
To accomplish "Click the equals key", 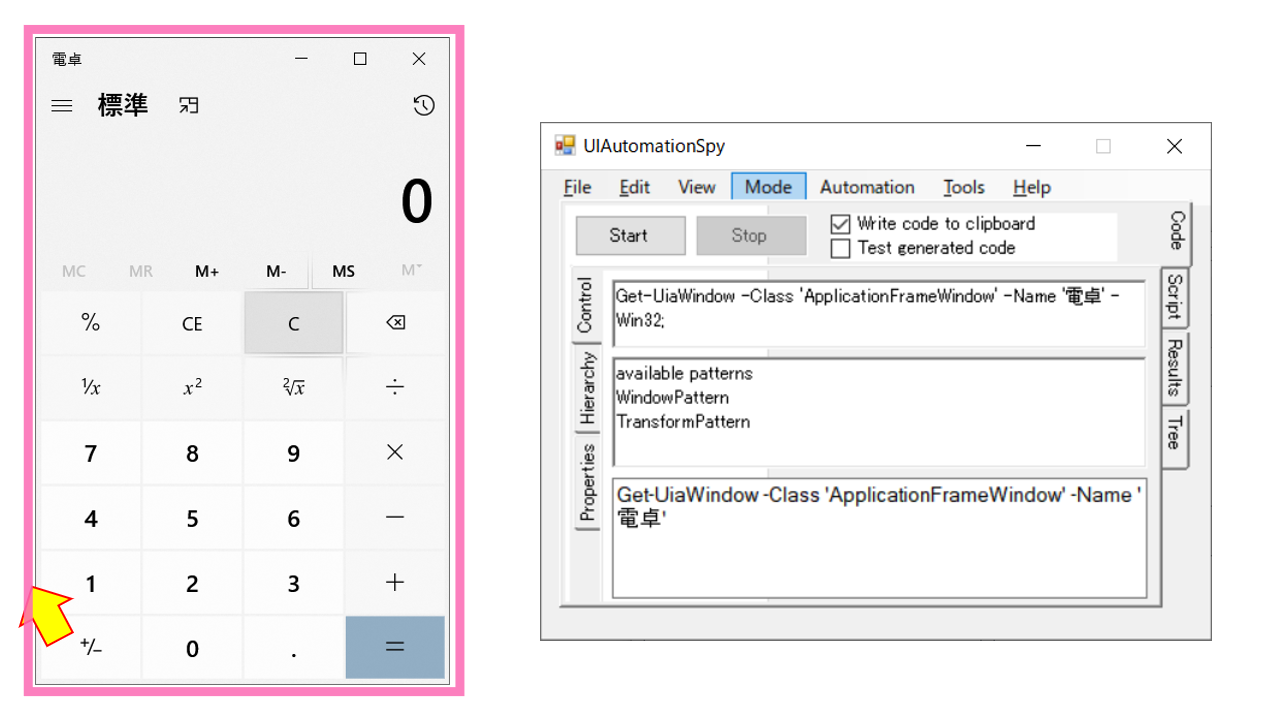I will click(395, 647).
